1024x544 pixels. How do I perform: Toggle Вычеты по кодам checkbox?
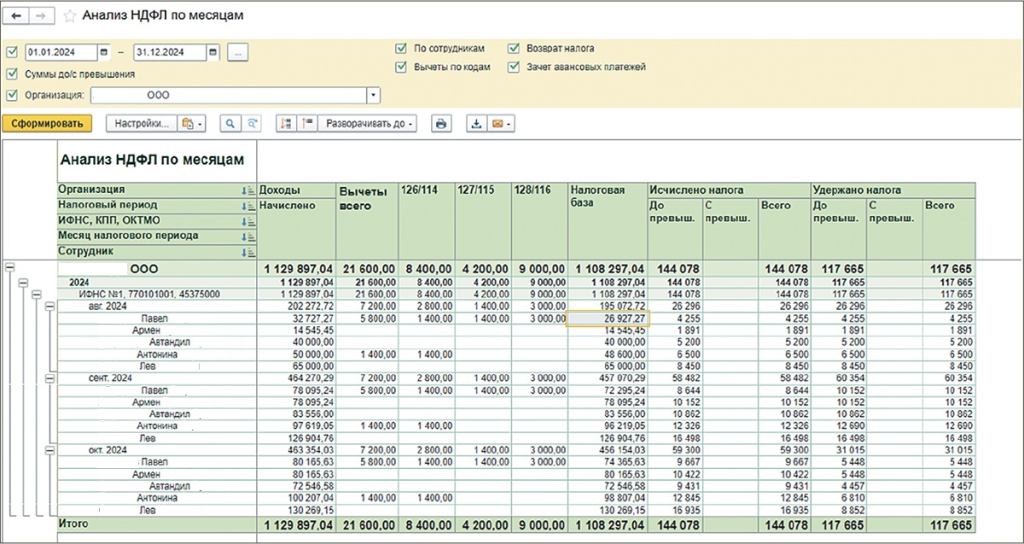[401, 67]
